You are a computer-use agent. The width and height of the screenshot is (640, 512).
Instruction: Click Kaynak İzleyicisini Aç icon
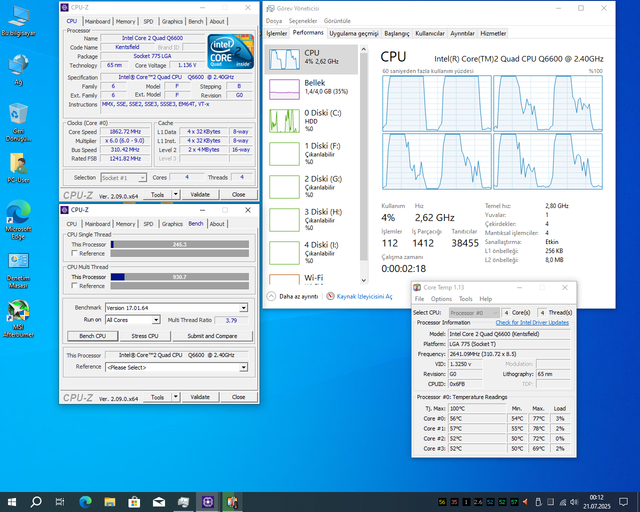pos(331,296)
